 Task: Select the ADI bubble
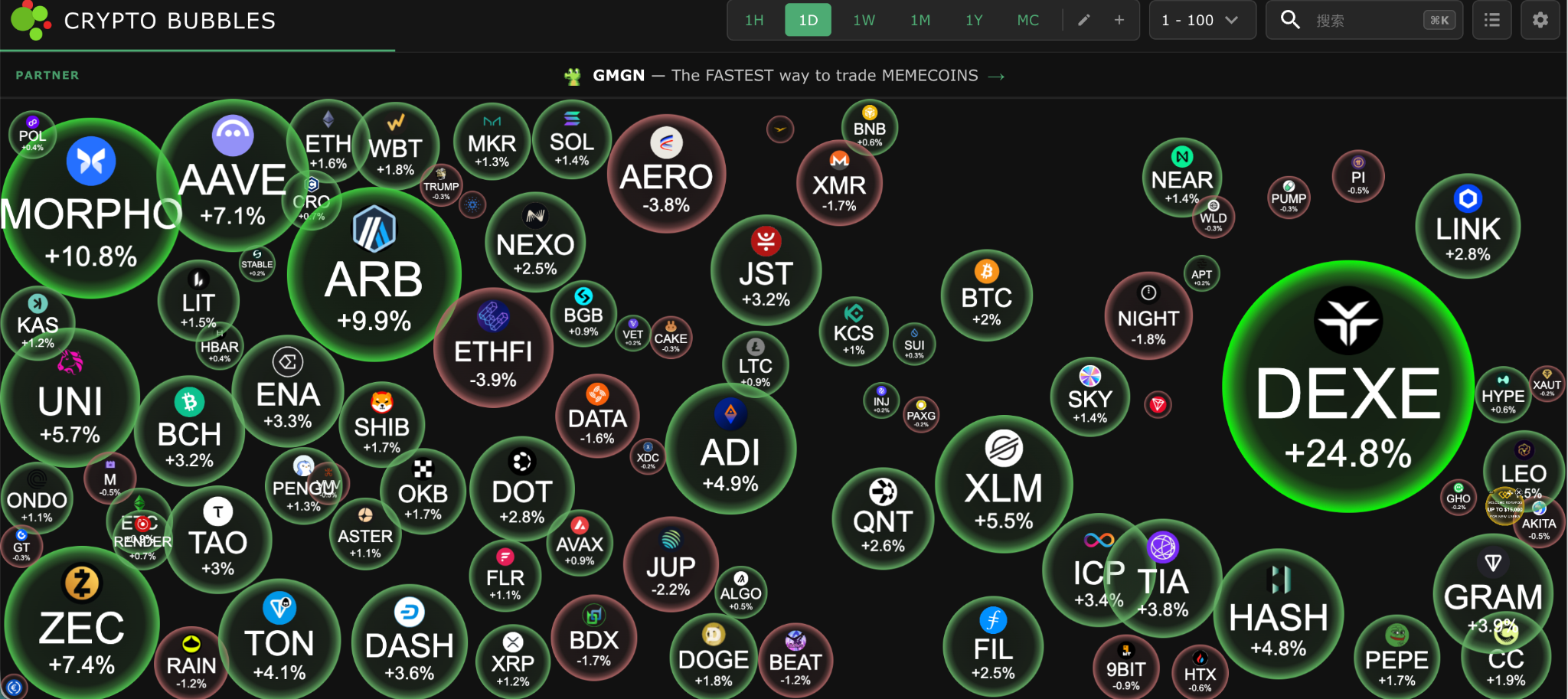pyautogui.click(x=730, y=449)
